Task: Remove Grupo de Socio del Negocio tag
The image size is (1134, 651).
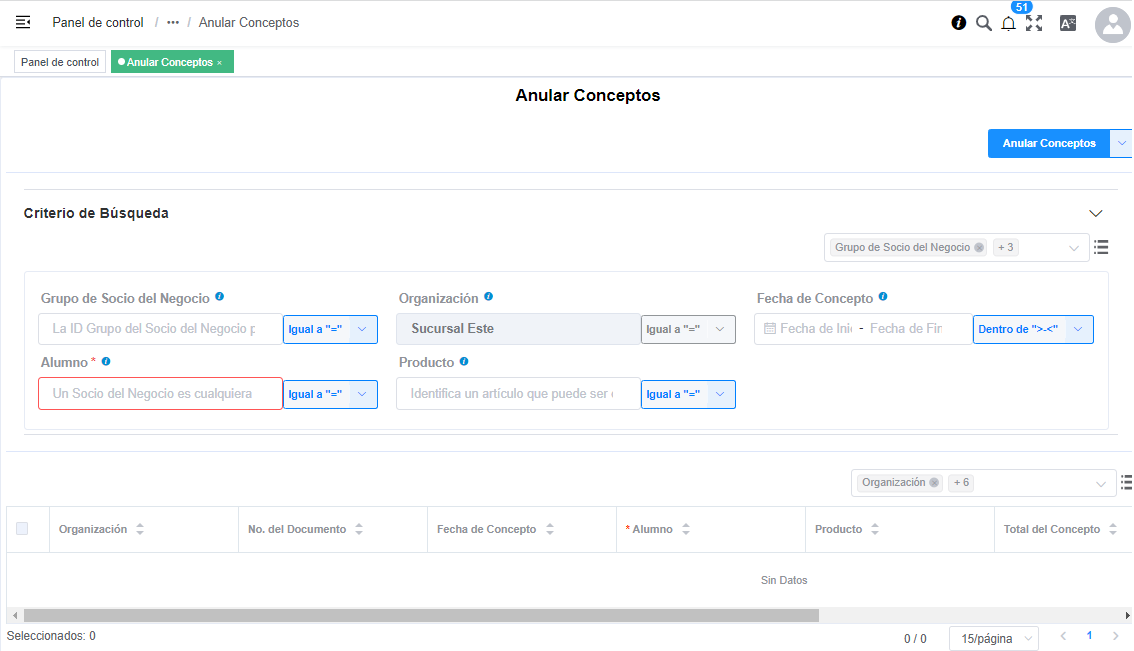Action: click(x=979, y=248)
